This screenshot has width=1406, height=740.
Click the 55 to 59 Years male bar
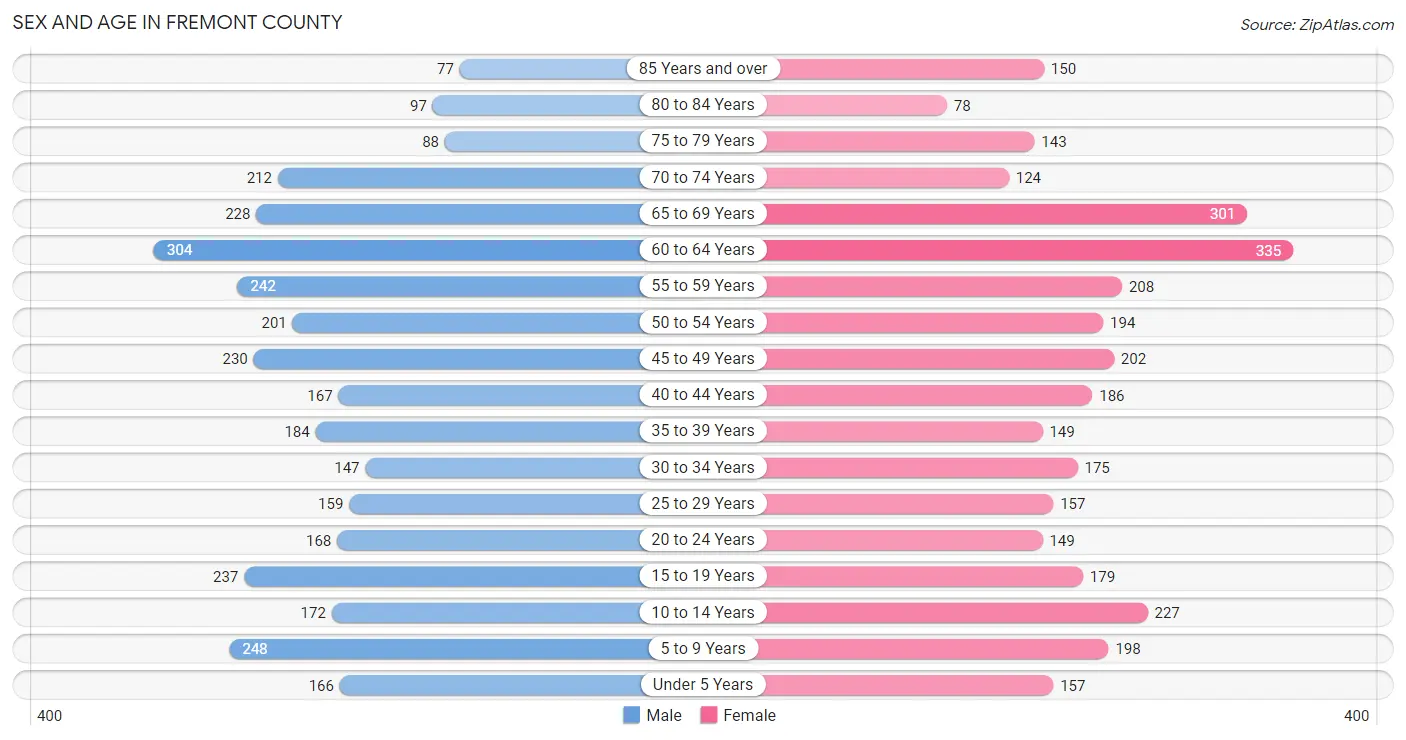click(438, 286)
